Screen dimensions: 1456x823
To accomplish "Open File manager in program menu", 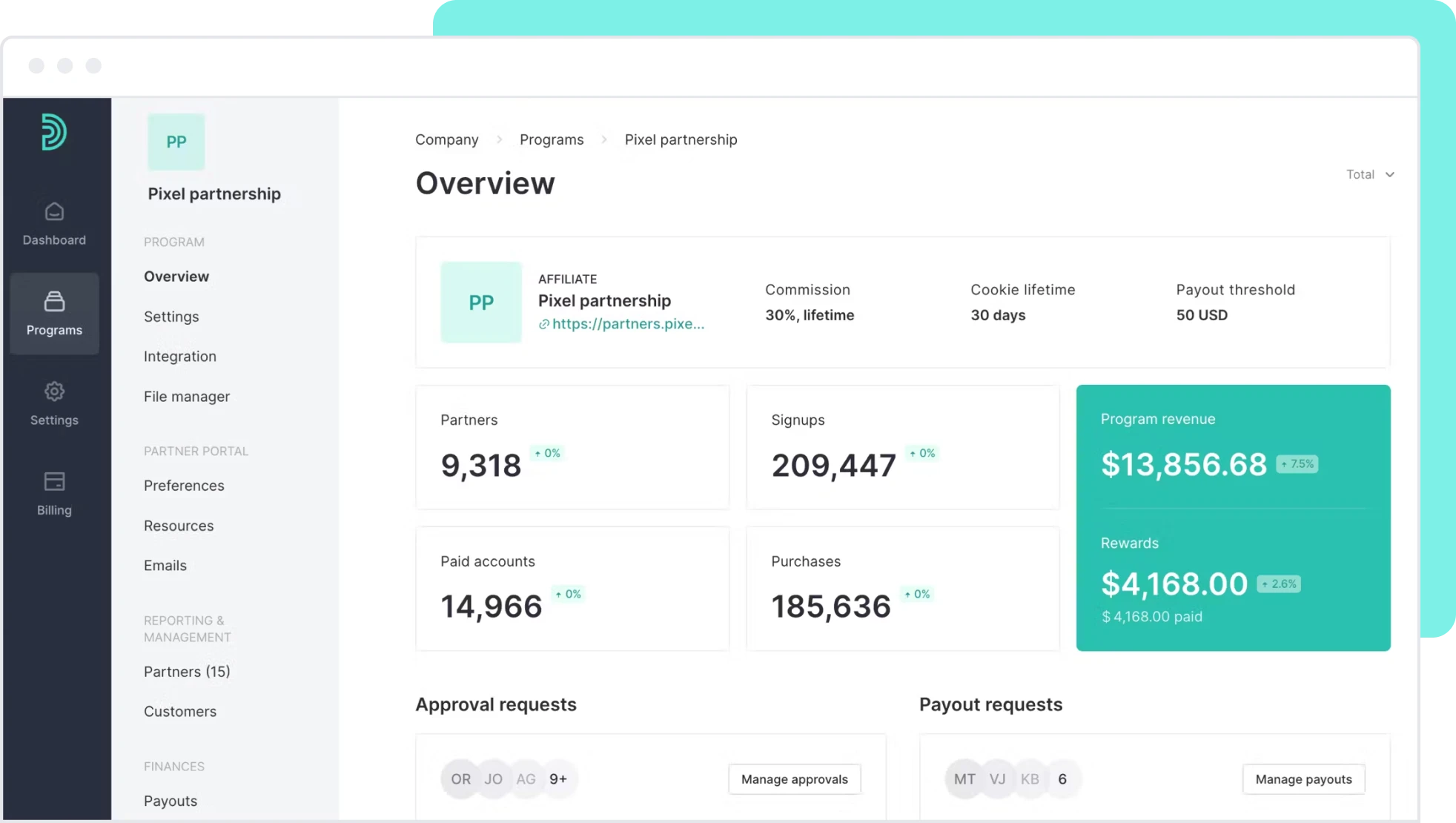I will [x=187, y=397].
